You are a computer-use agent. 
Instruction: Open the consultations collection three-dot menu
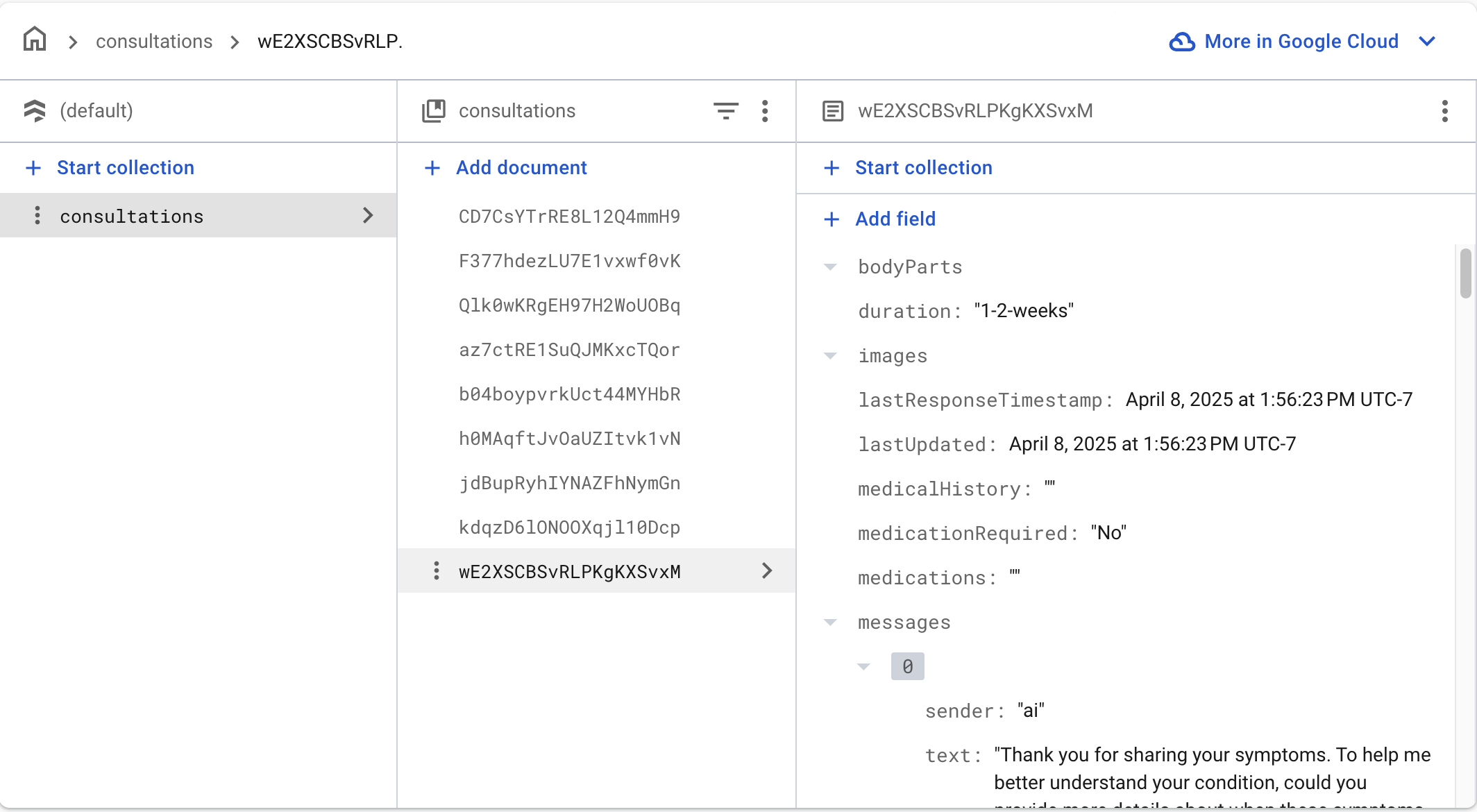[x=765, y=111]
